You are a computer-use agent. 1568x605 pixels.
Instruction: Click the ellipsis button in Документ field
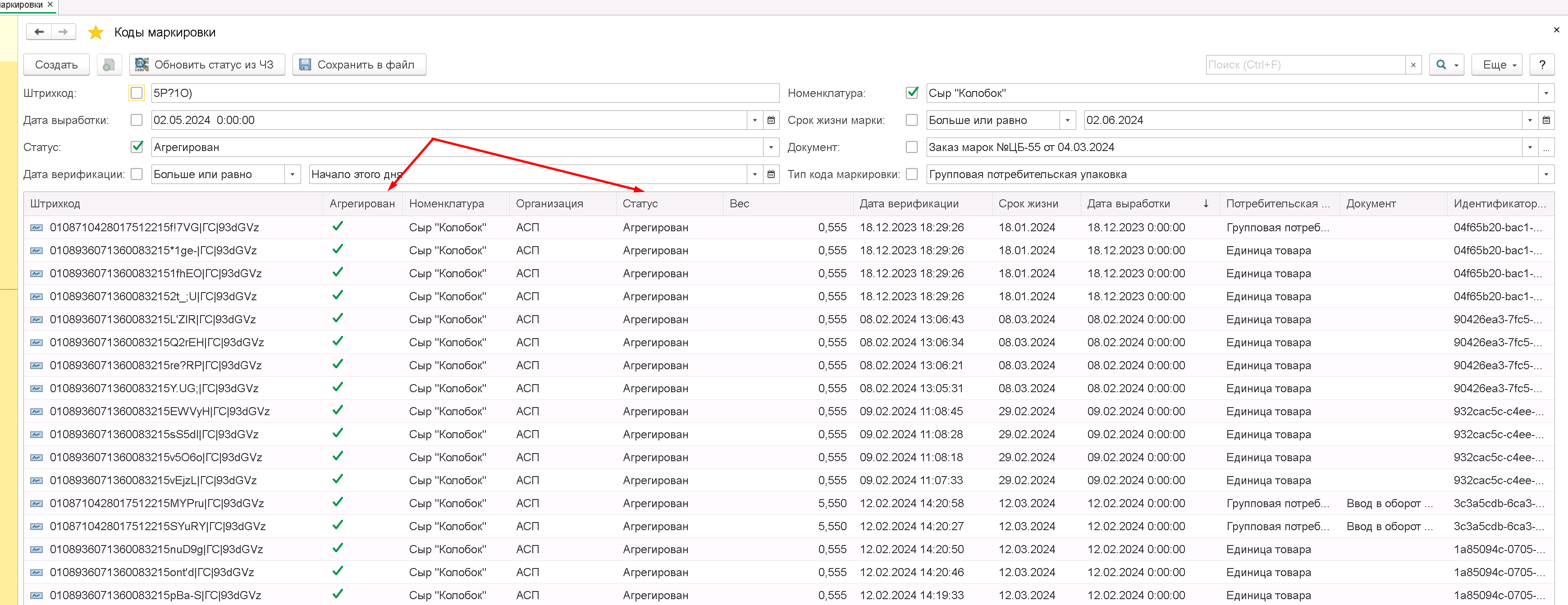click(x=1546, y=147)
